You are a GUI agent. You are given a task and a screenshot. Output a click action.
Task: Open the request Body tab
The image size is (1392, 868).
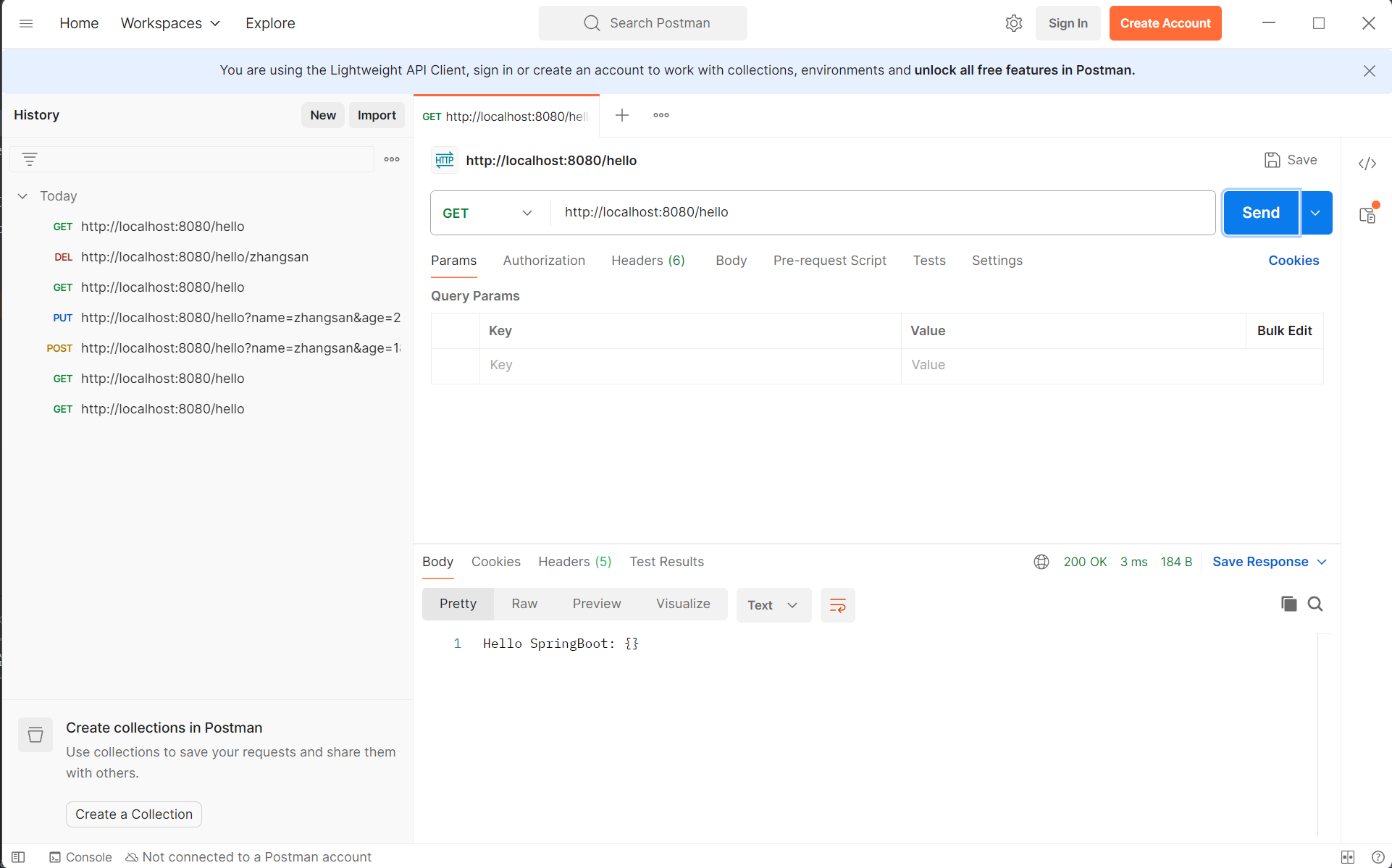pos(731,261)
